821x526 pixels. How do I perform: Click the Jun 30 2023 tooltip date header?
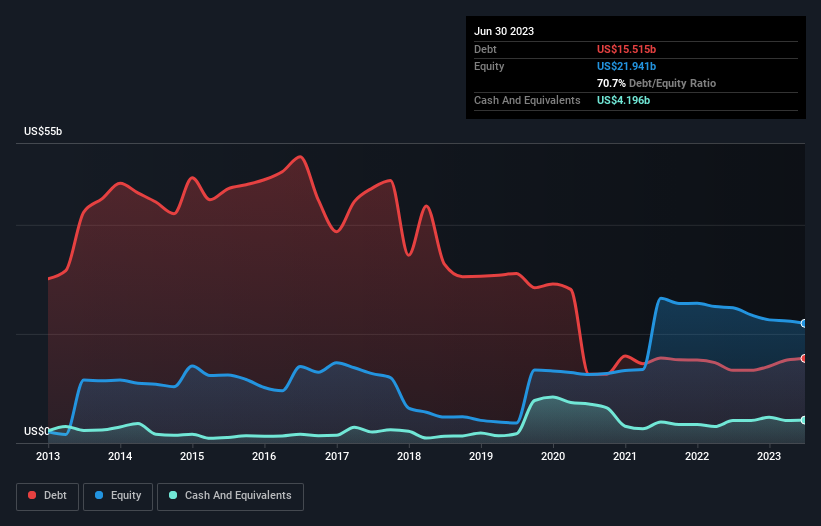click(x=504, y=31)
